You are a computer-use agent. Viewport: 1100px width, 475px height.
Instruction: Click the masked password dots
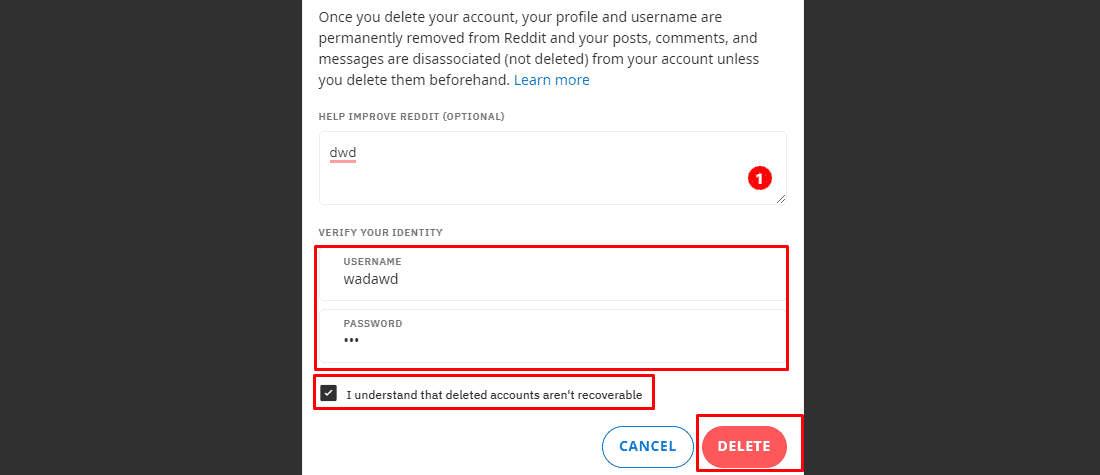click(351, 341)
